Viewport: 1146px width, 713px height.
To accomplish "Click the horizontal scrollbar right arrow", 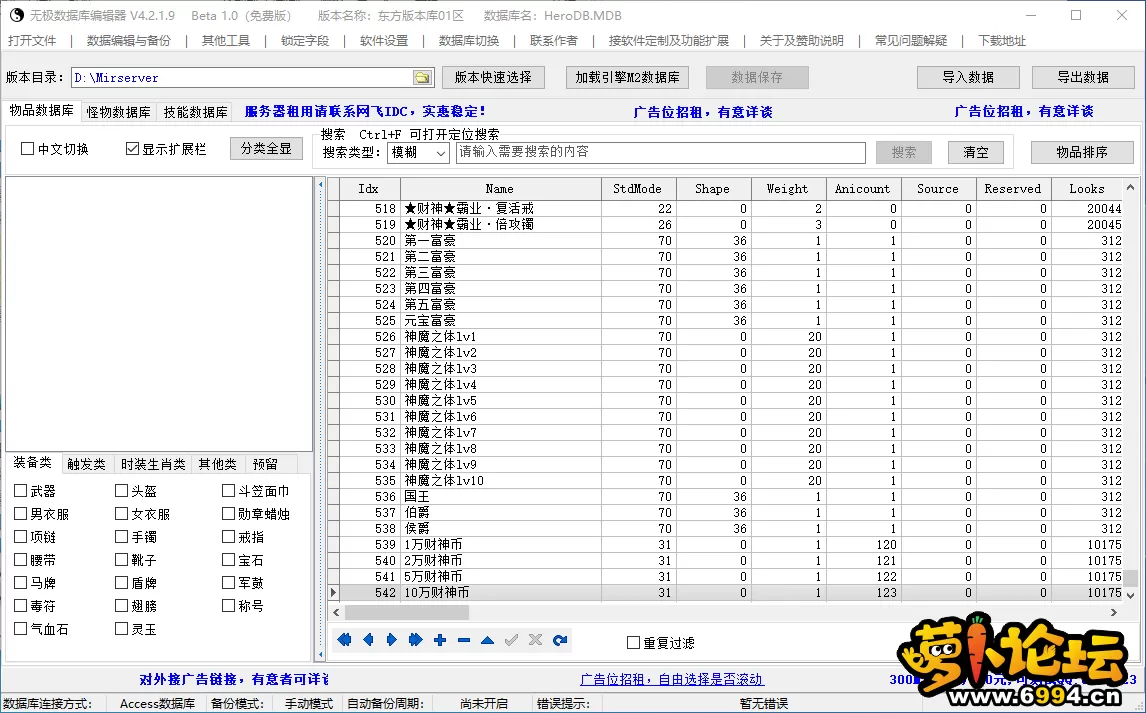I will 1114,612.
